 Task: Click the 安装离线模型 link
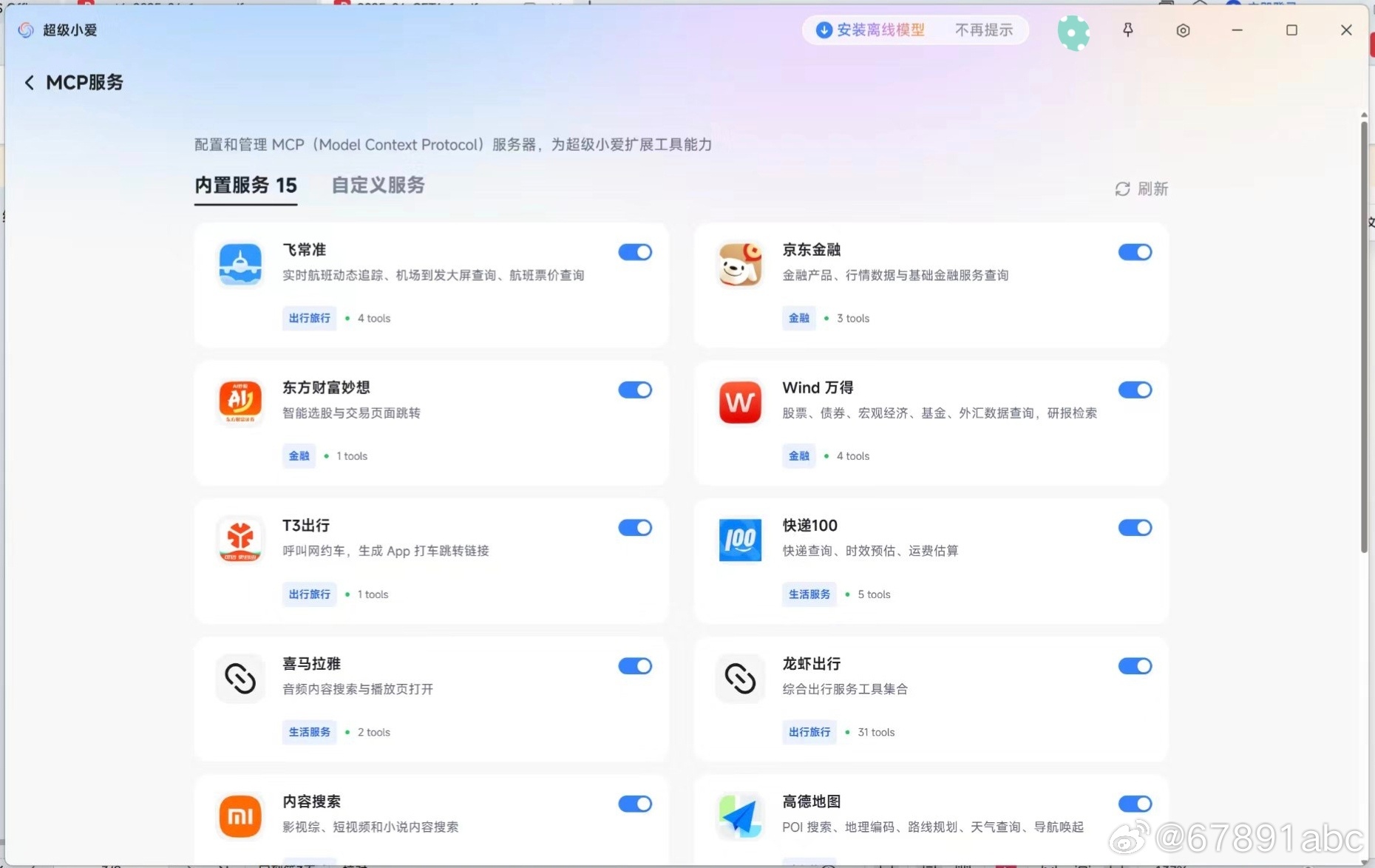(x=880, y=30)
